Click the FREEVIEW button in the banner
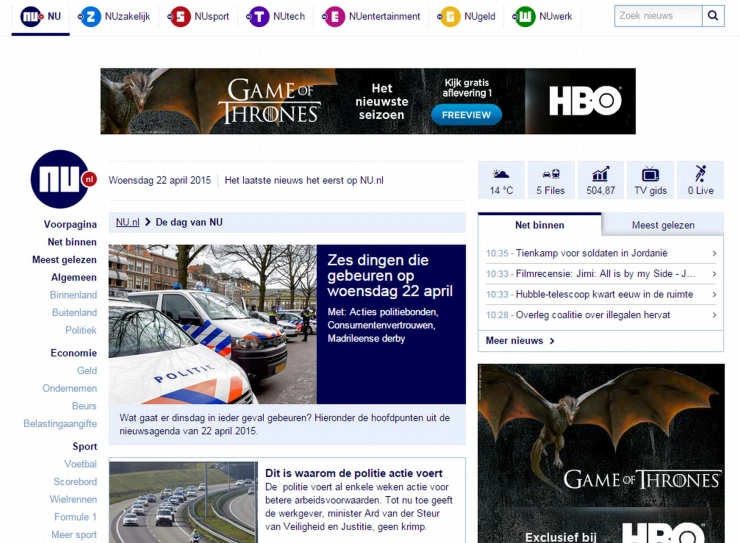Screen dimensions: 740x543 pyautogui.click(x=466, y=115)
